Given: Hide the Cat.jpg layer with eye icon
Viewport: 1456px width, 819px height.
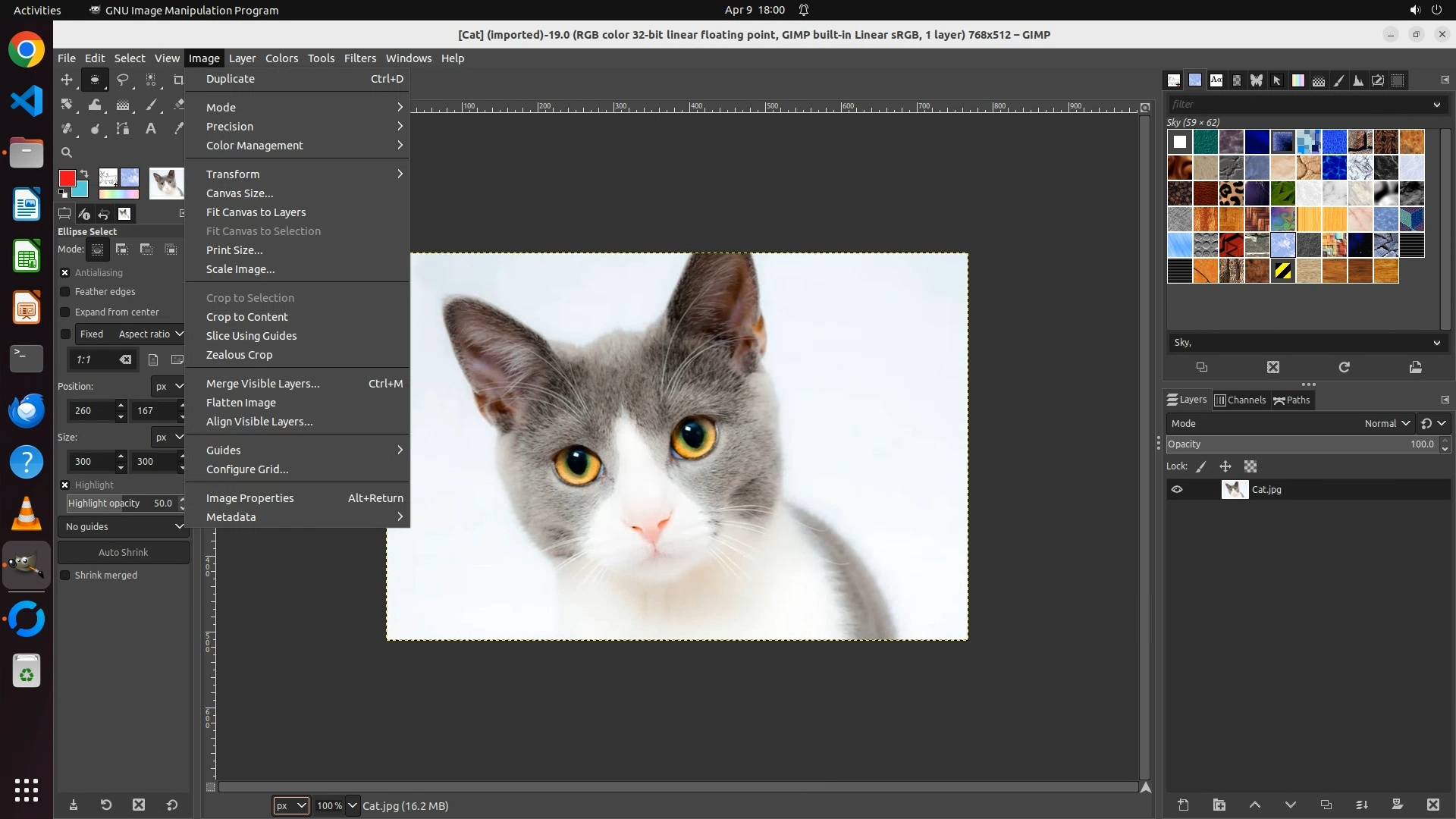Looking at the screenshot, I should [x=1177, y=490].
